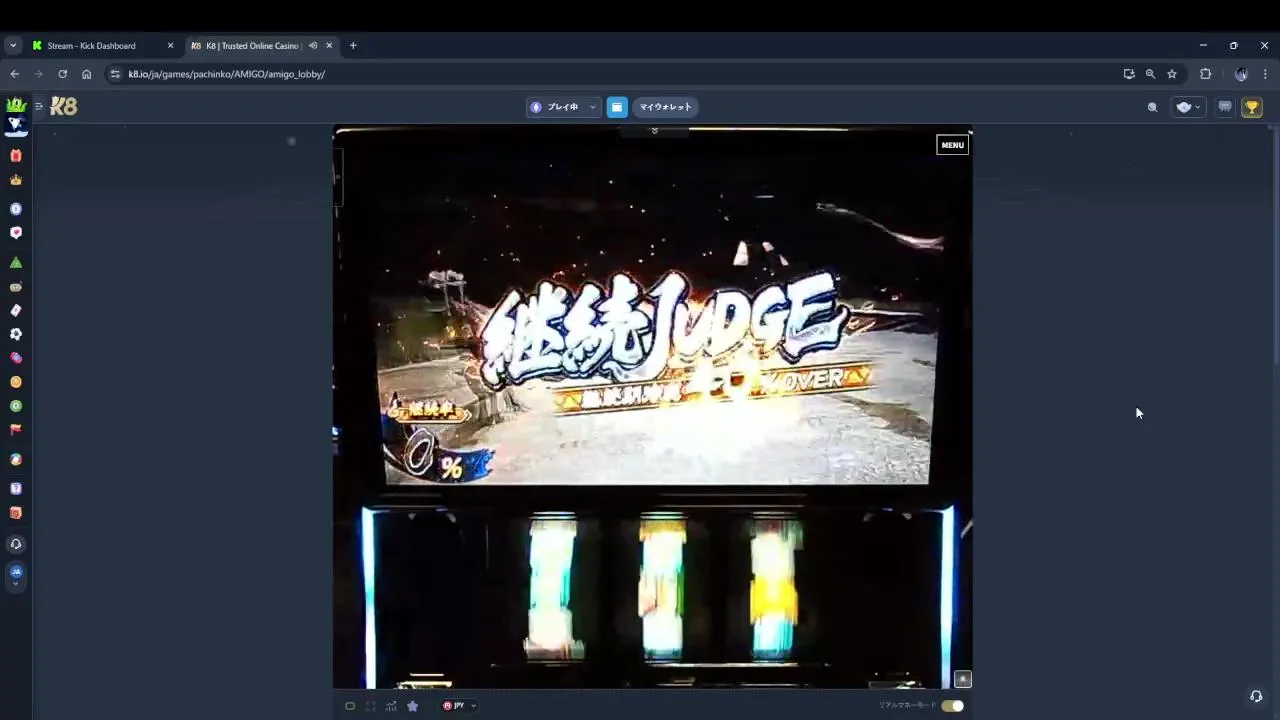Click the 継続JUDGE pachinko game screen

[652, 408]
